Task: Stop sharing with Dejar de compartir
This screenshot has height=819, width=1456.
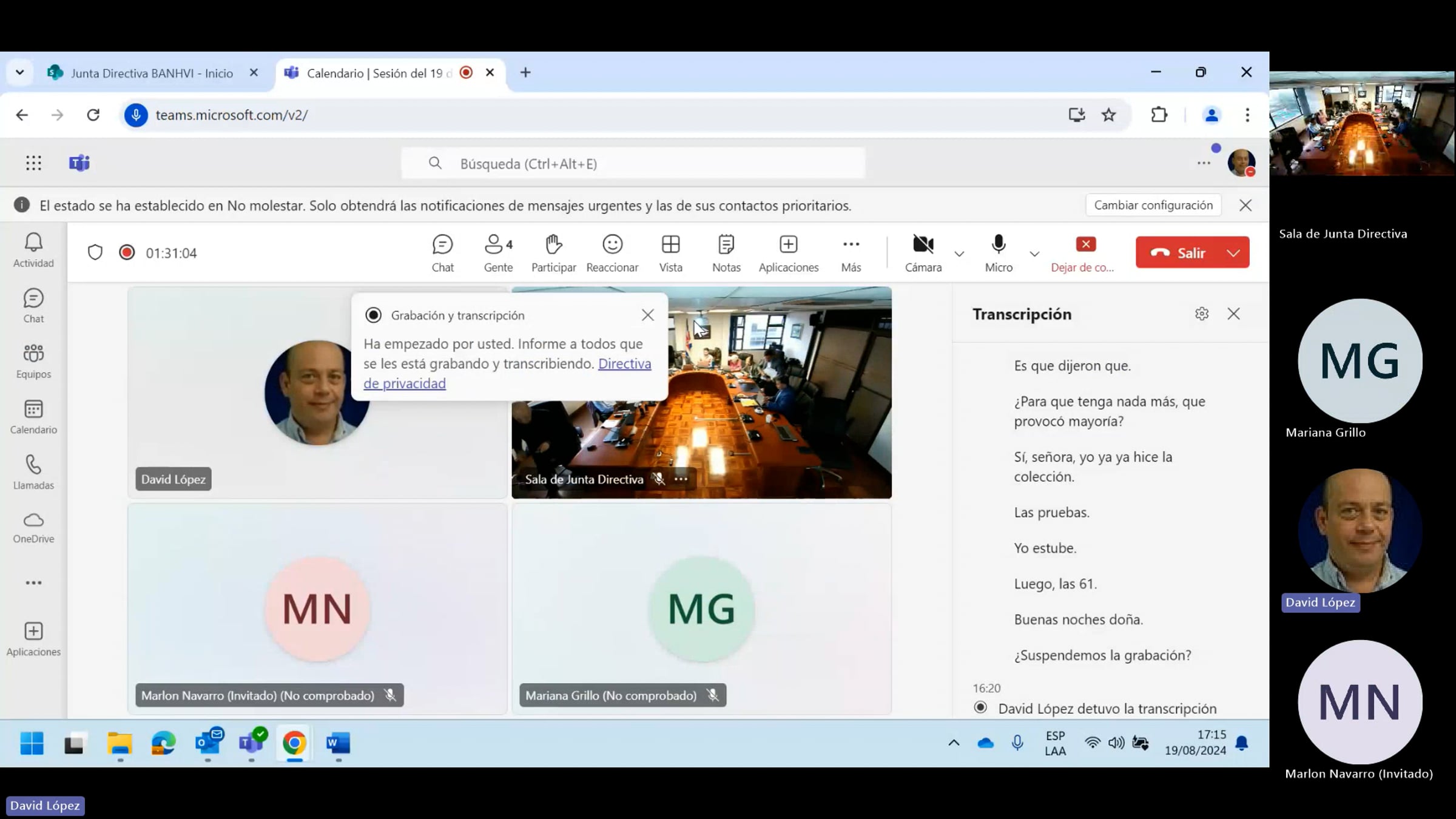Action: tap(1083, 253)
